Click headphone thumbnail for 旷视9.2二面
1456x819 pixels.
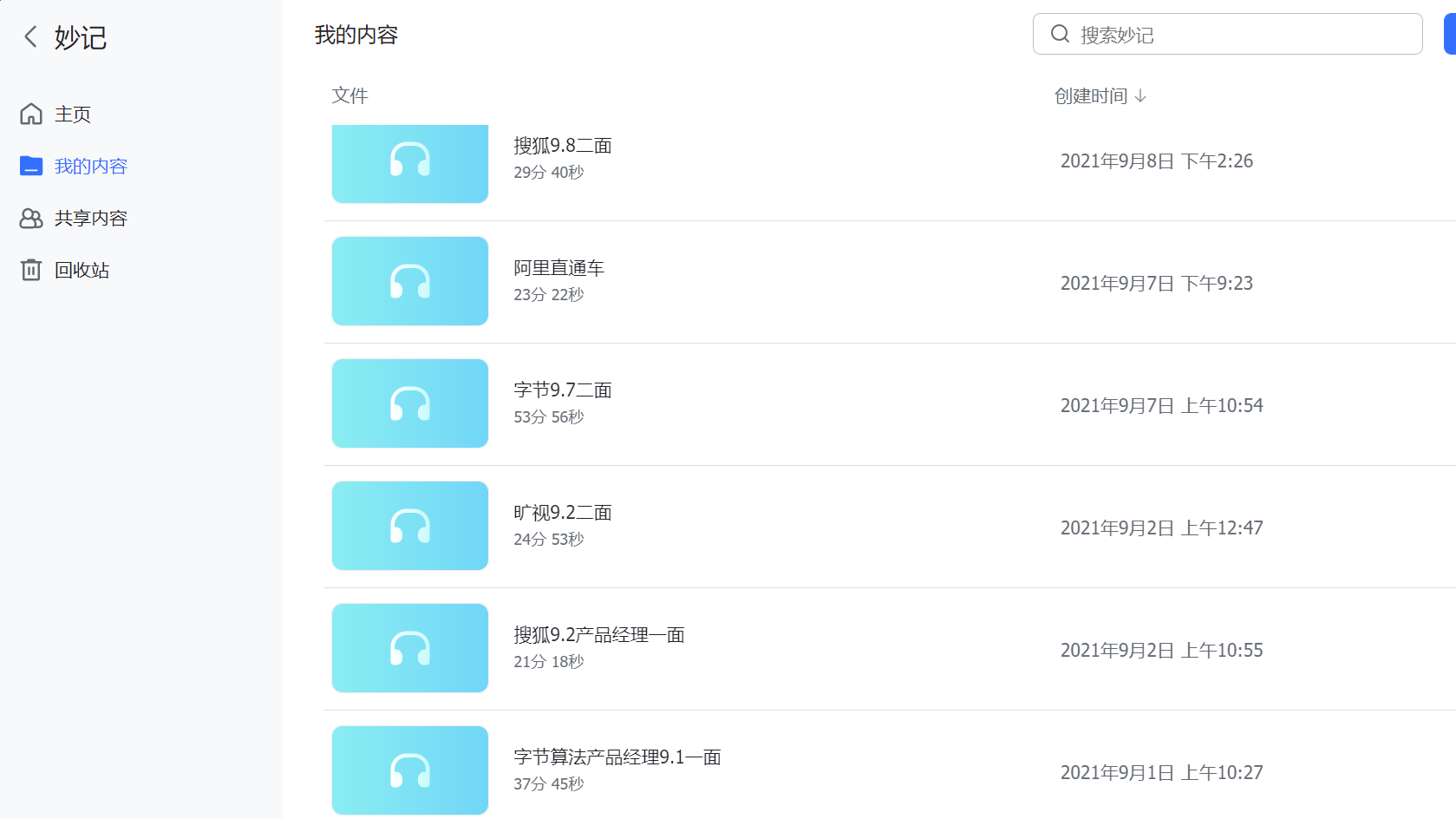click(x=410, y=526)
